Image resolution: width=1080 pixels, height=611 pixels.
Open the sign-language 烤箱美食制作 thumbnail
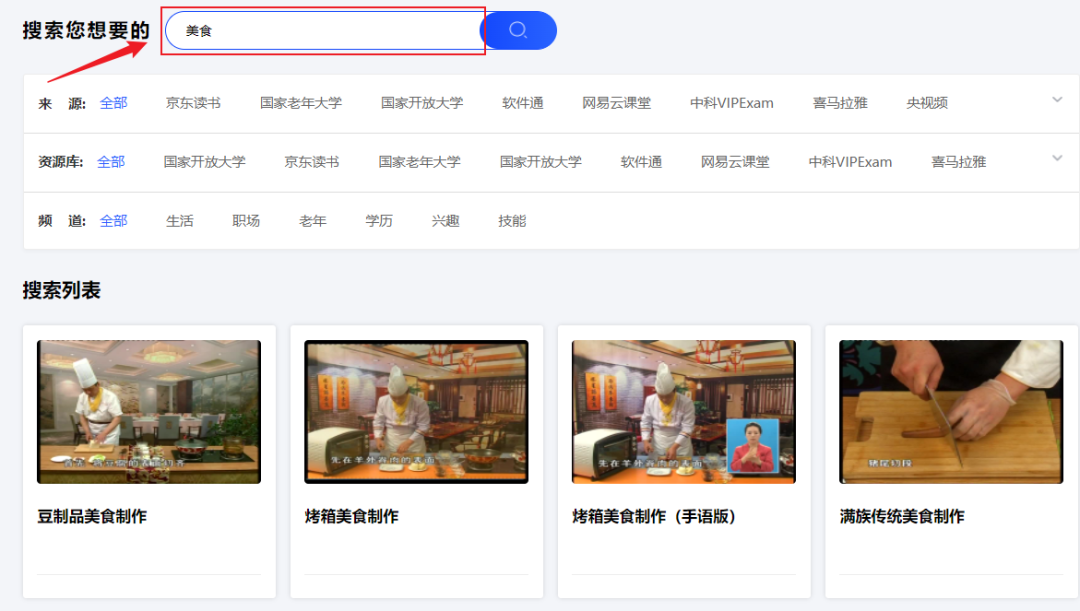[x=684, y=412]
